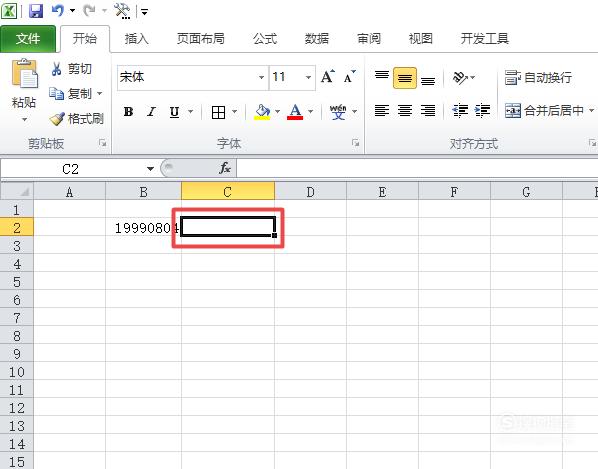Switch to the Home (开始) tab
Screen dimensions: 598x469
85,39
